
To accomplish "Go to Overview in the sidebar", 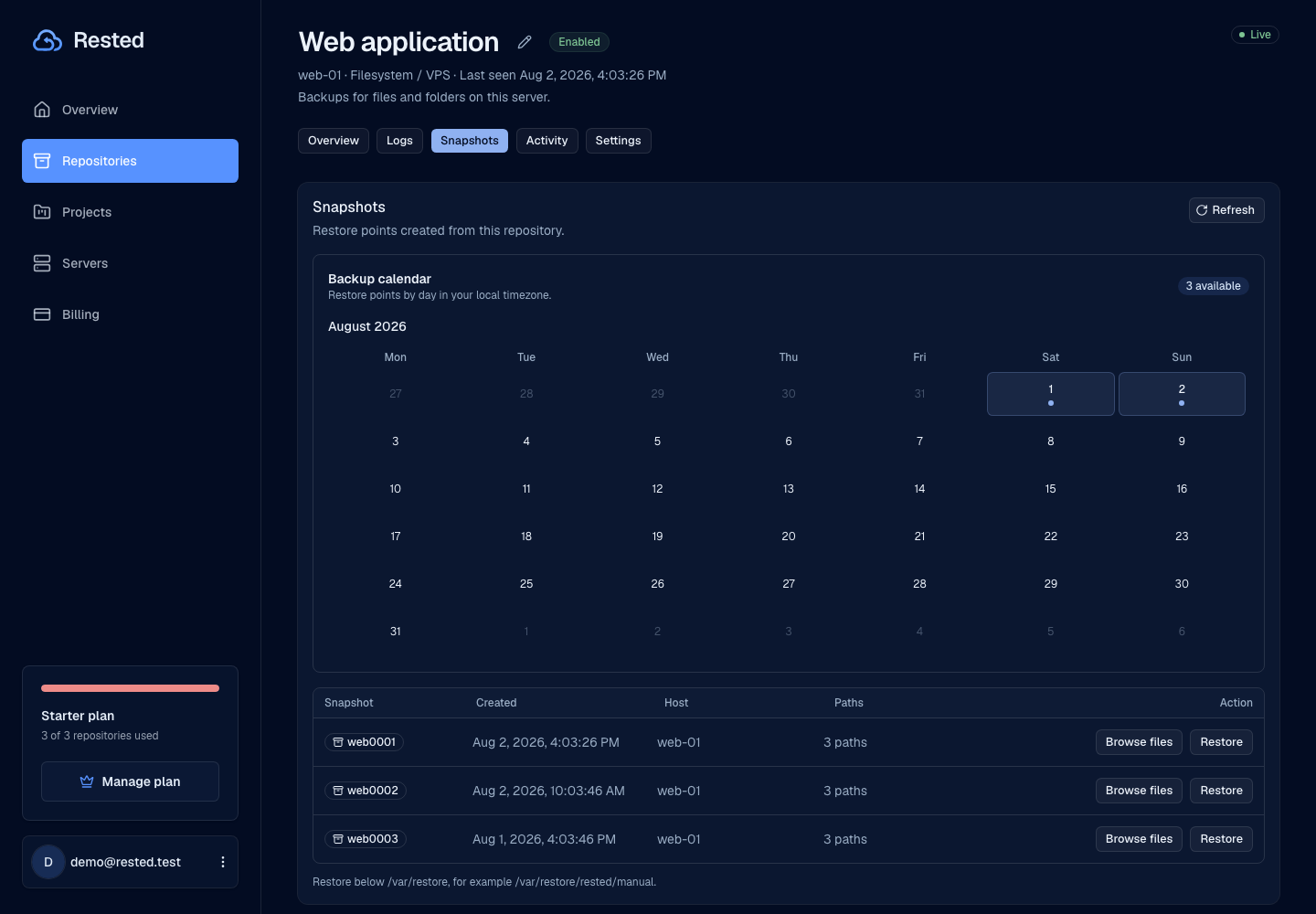I will [130, 110].
